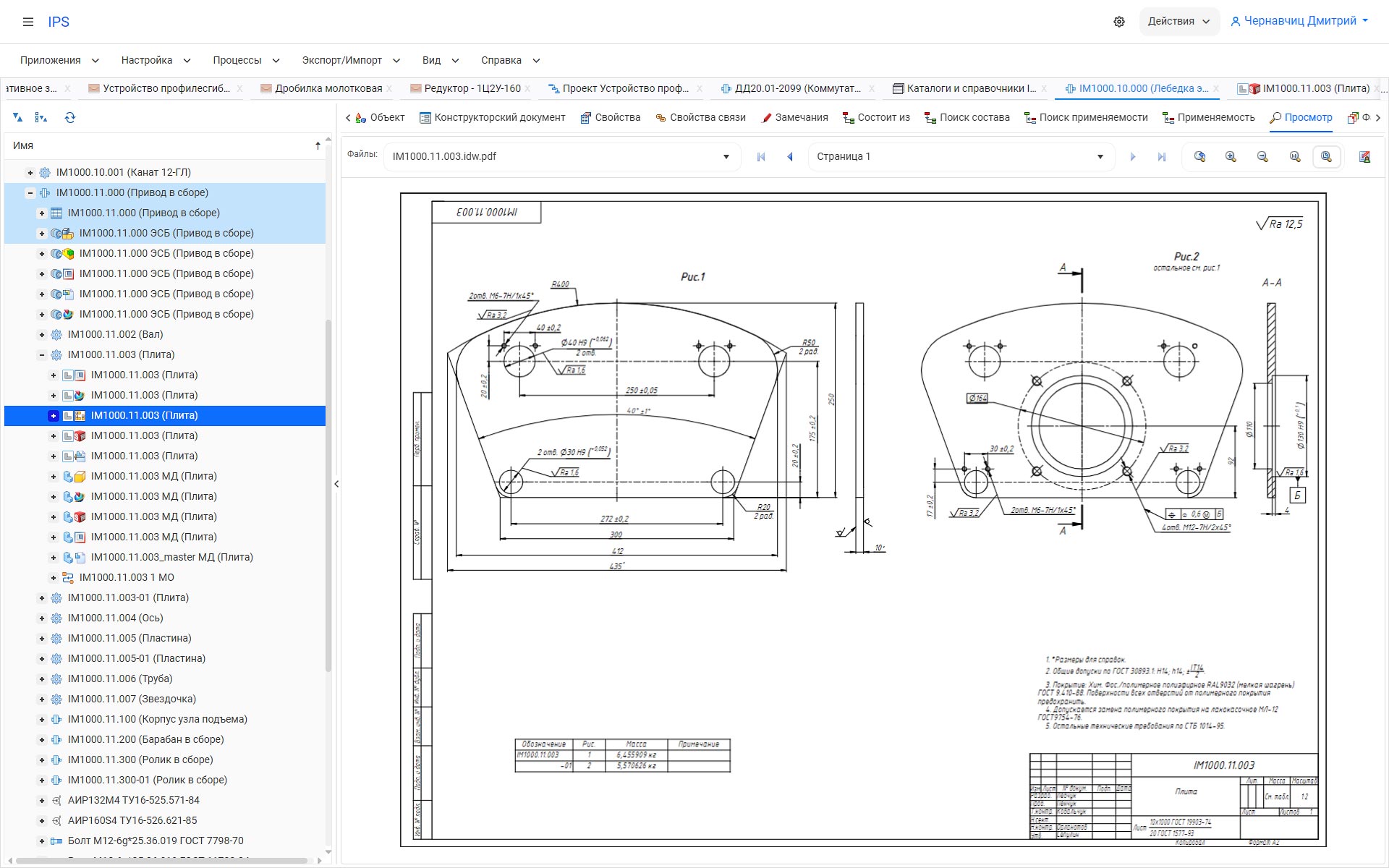Viewport: 1389px width, 868px height.
Task: Refresh the tree with the reload icon
Action: [x=70, y=118]
